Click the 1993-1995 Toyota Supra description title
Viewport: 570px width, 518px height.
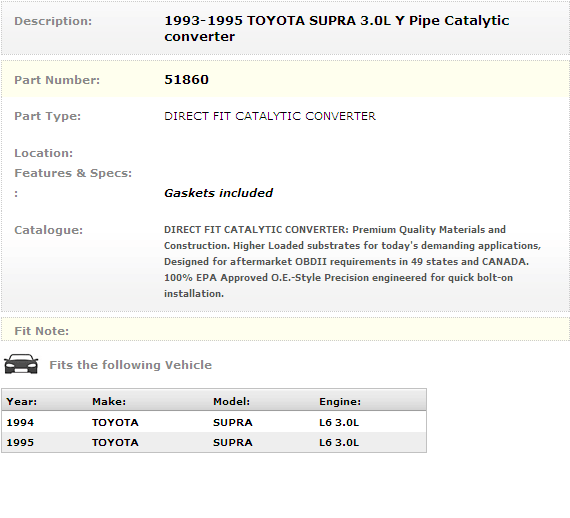click(x=337, y=28)
